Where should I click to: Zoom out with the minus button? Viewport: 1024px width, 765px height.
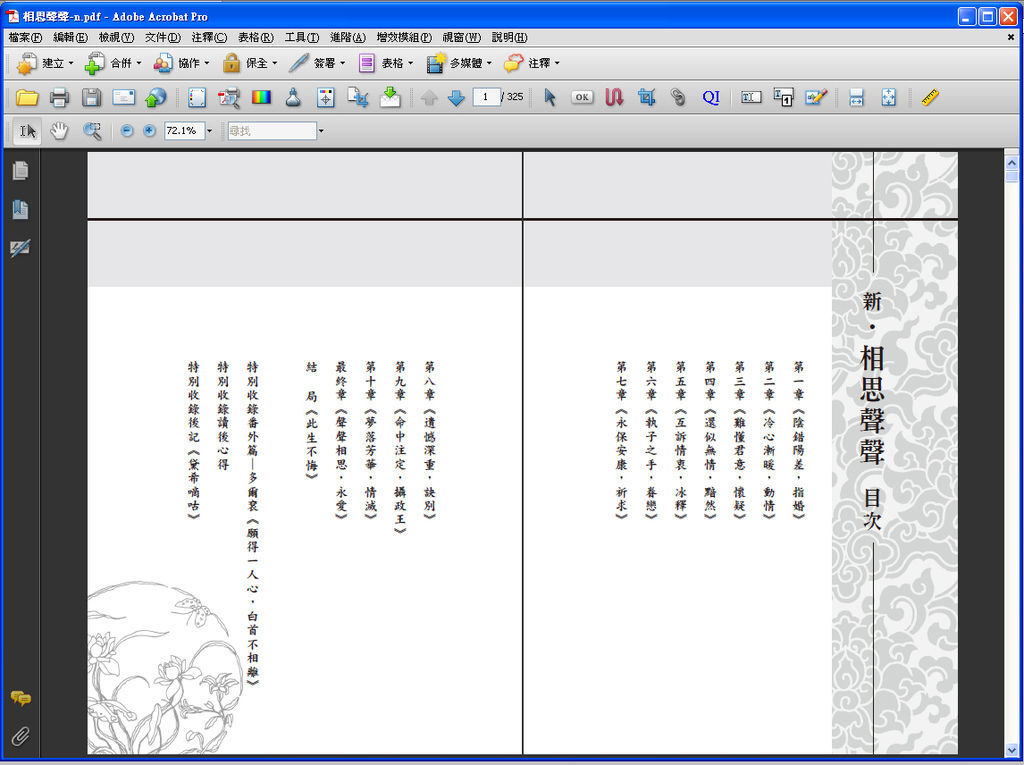(x=127, y=131)
